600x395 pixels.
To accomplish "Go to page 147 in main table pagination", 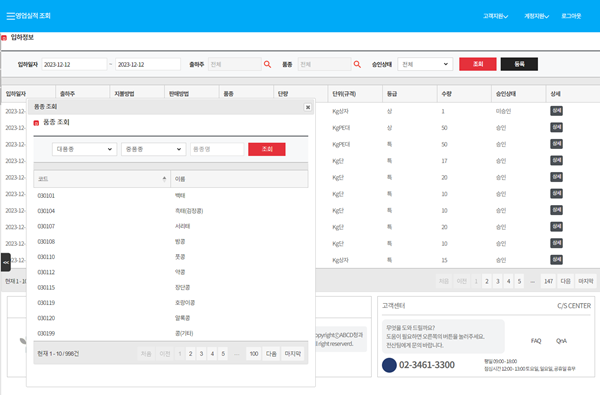I will click(548, 281).
